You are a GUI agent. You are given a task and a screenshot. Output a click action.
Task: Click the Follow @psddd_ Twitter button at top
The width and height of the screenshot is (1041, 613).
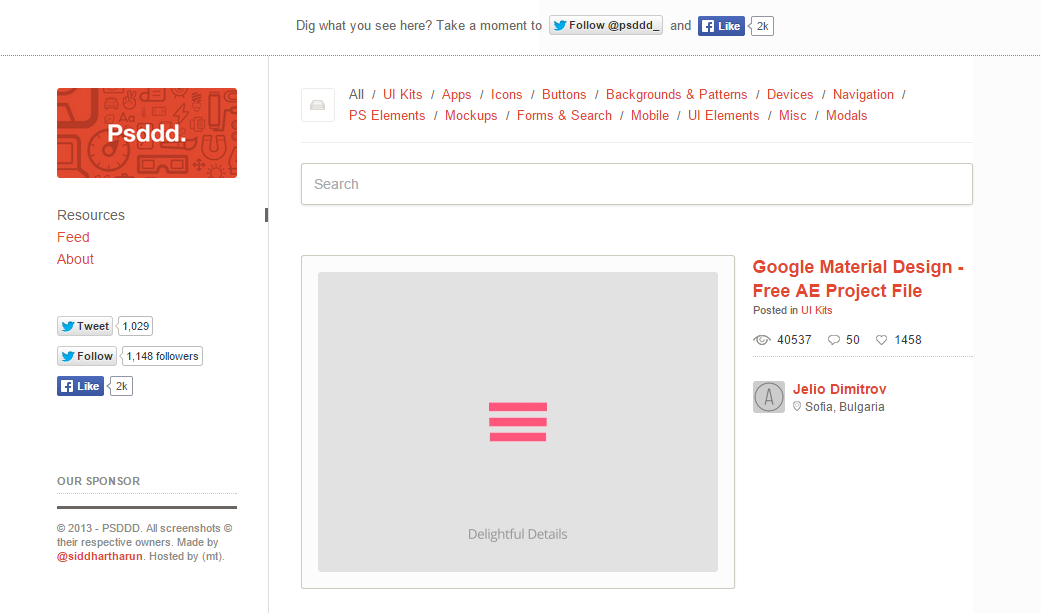(605, 26)
